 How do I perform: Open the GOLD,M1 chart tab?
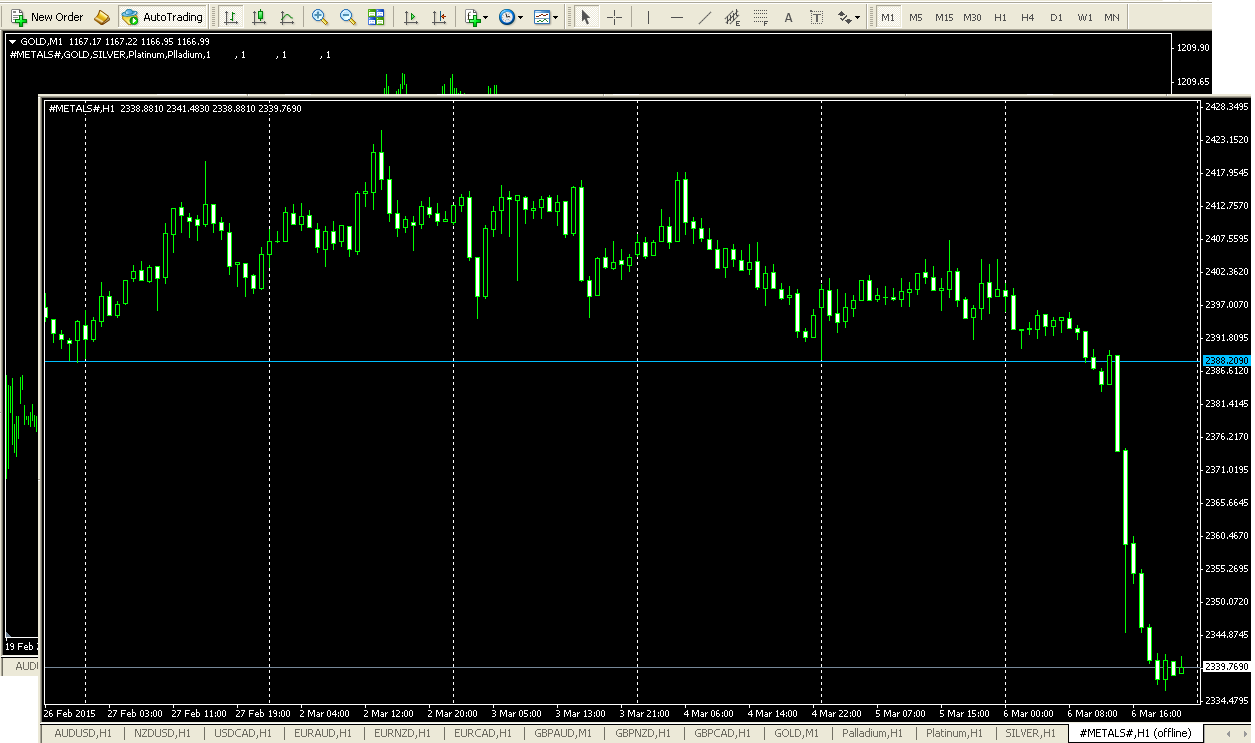797,733
